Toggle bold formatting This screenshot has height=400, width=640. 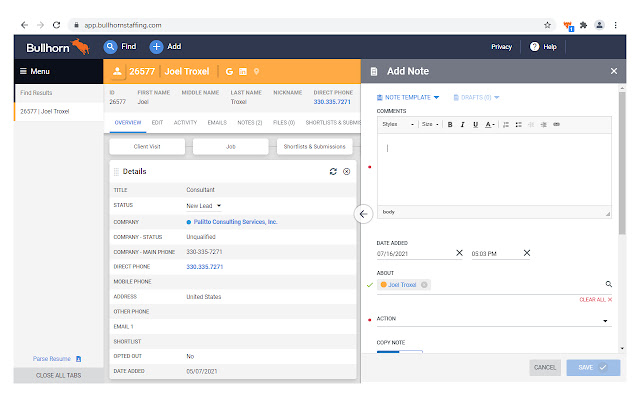coord(450,124)
